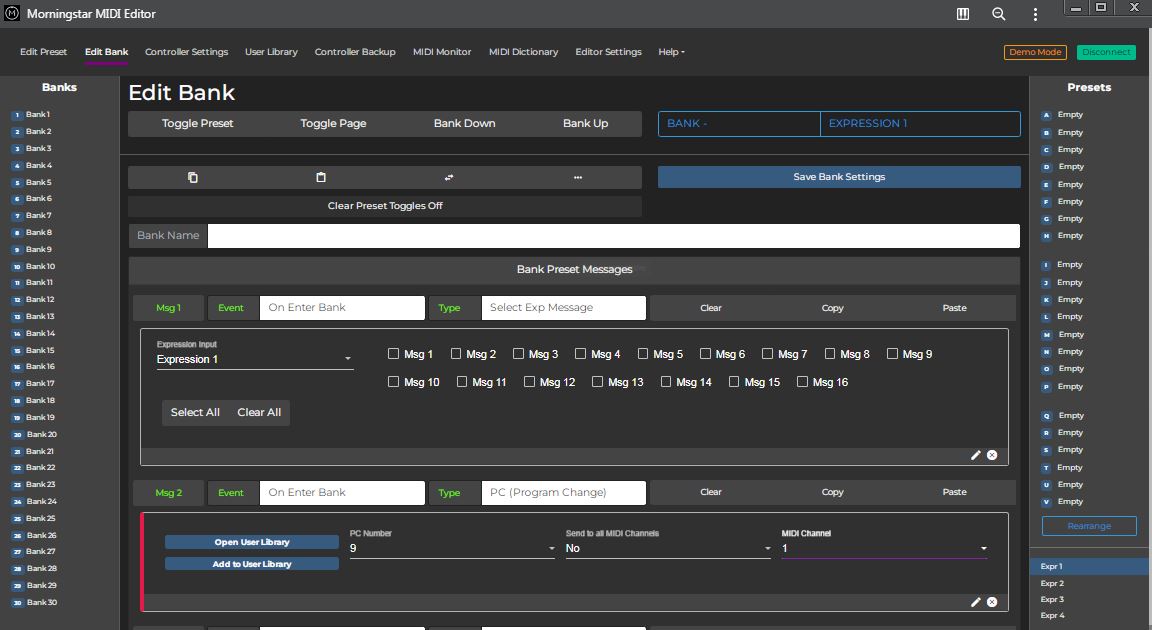The image size is (1152, 630).
Task: Click the swap bank arrows icon
Action: click(449, 177)
